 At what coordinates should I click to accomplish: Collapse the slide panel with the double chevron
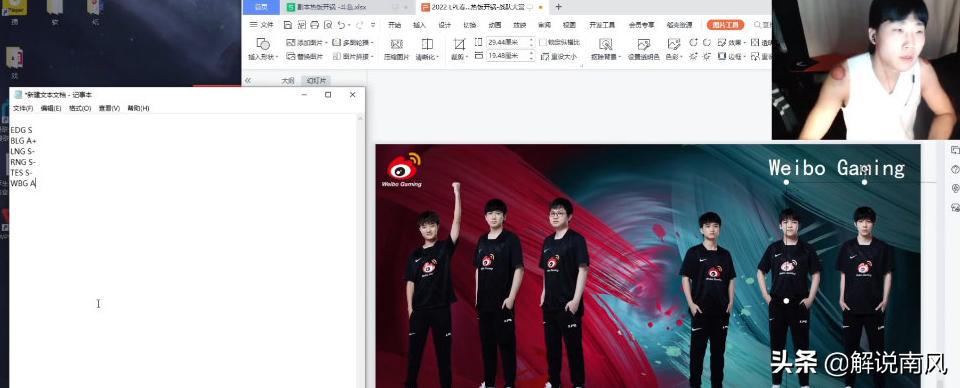[x=248, y=80]
